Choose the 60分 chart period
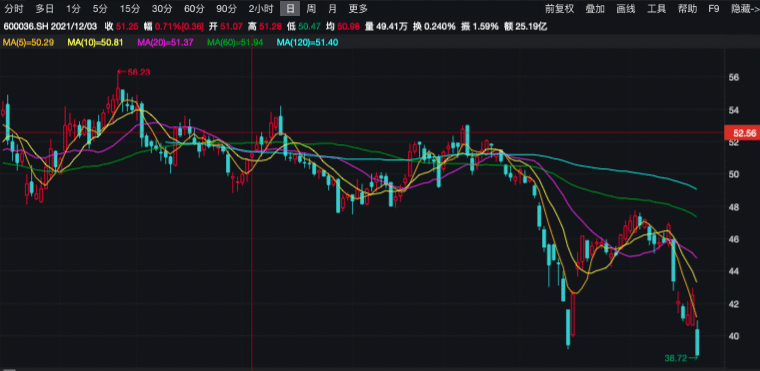The width and height of the screenshot is (760, 371). (x=194, y=8)
